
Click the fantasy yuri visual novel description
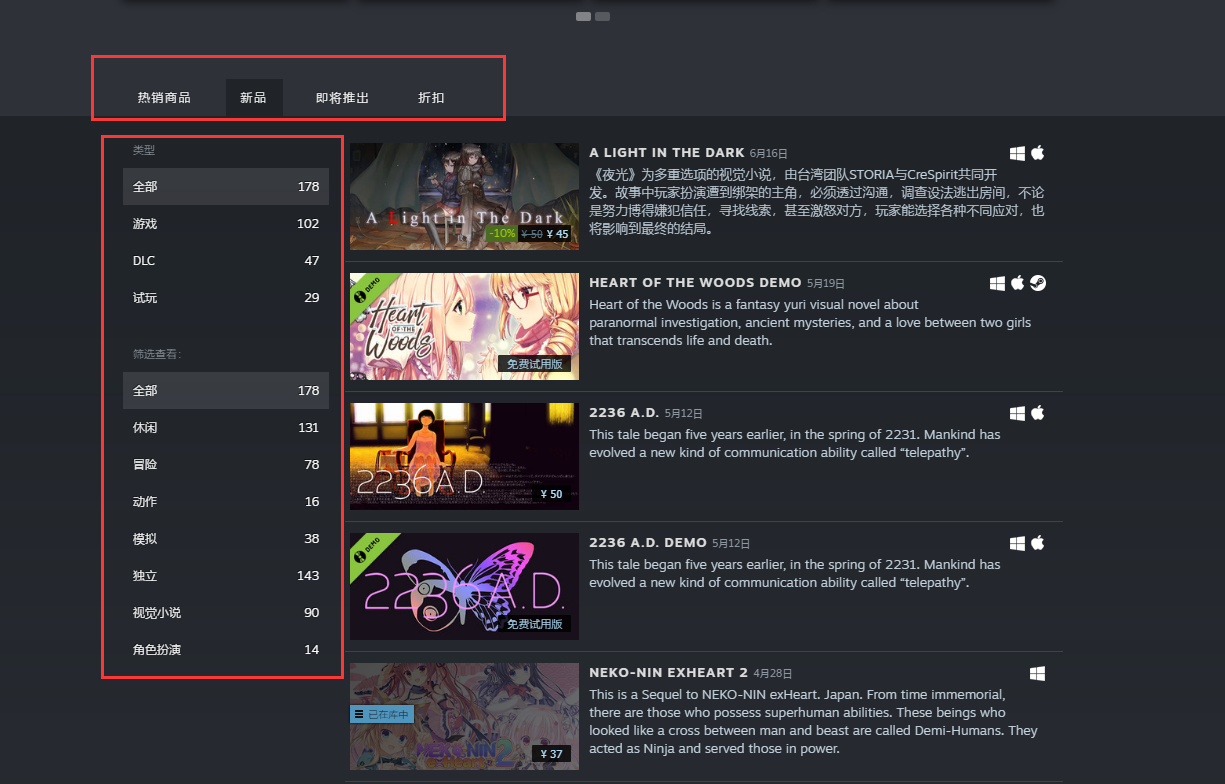(x=810, y=322)
